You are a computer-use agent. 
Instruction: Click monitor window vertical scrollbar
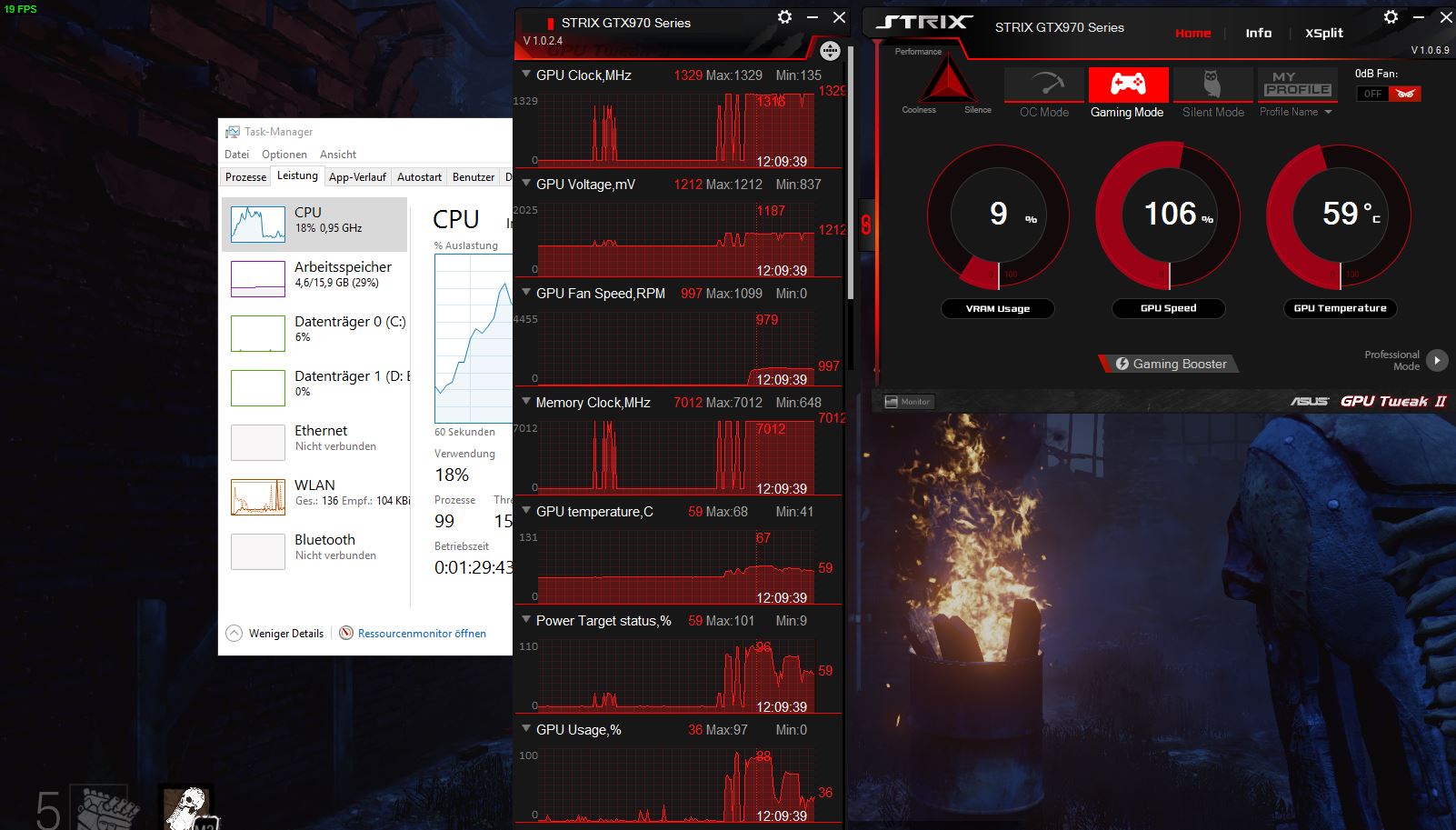[x=850, y=173]
